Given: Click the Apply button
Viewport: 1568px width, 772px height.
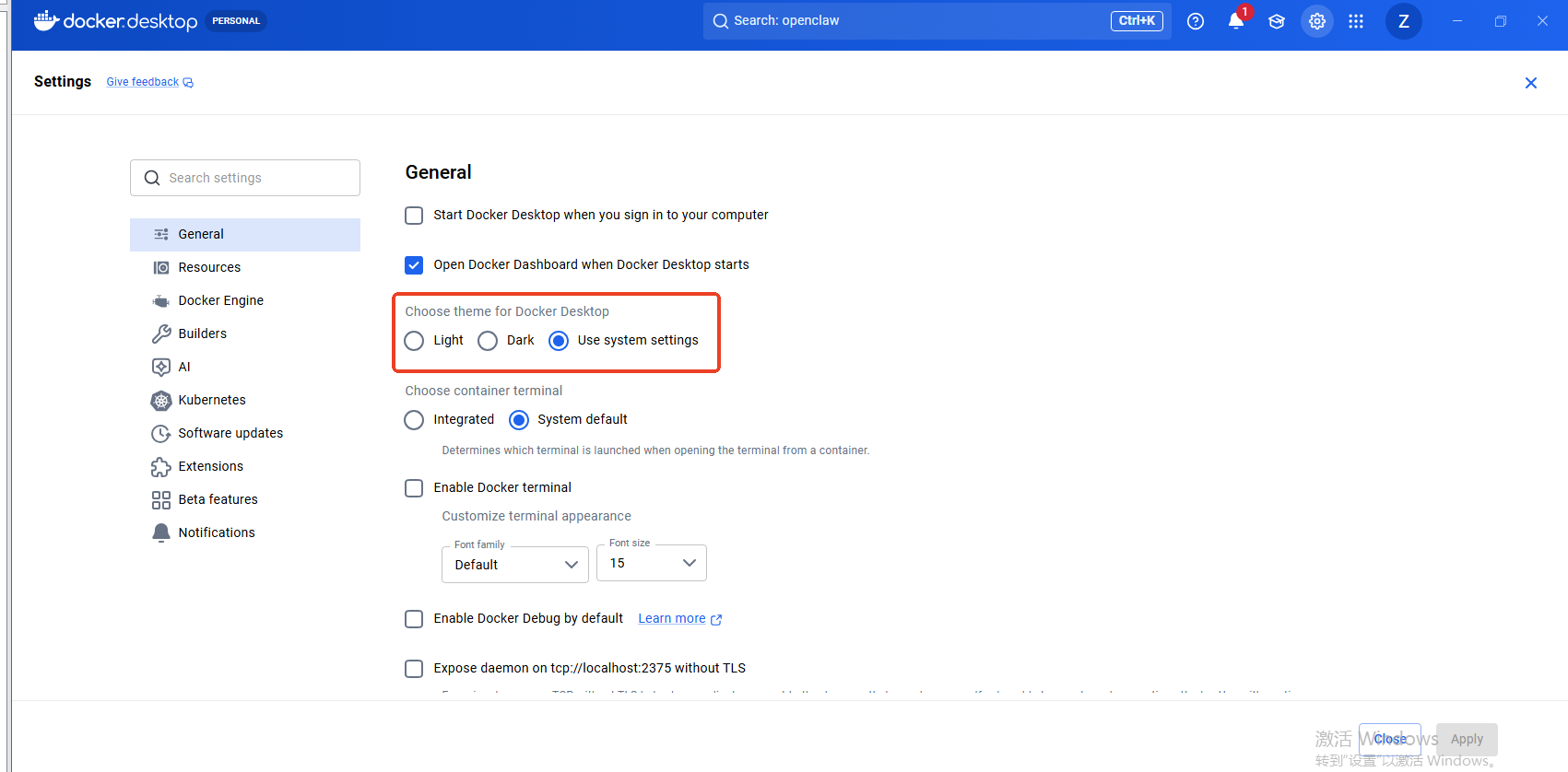Looking at the screenshot, I should pos(1467,740).
